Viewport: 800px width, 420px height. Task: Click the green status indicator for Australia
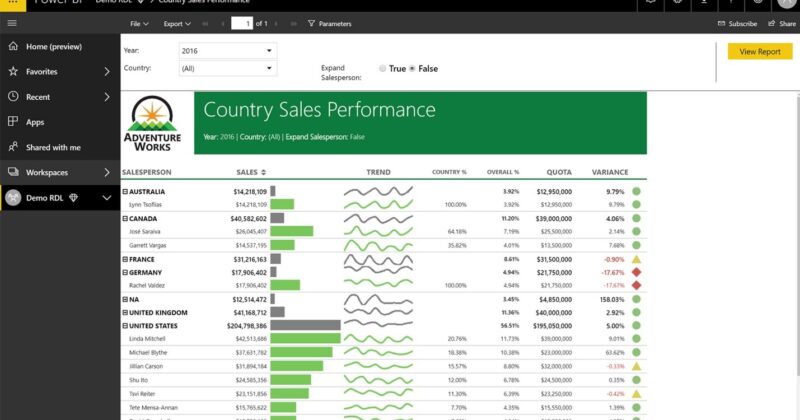[x=636, y=191]
